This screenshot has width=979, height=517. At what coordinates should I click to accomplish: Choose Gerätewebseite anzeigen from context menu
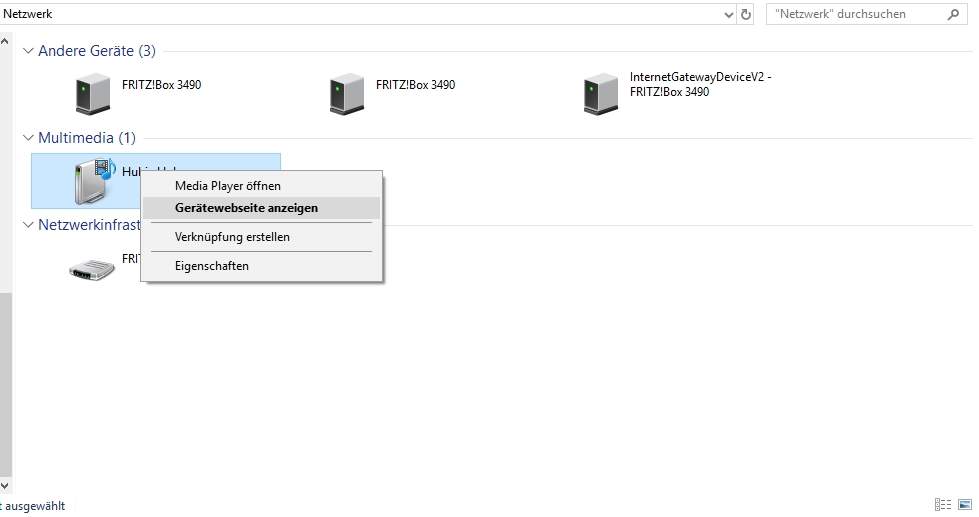(262, 208)
